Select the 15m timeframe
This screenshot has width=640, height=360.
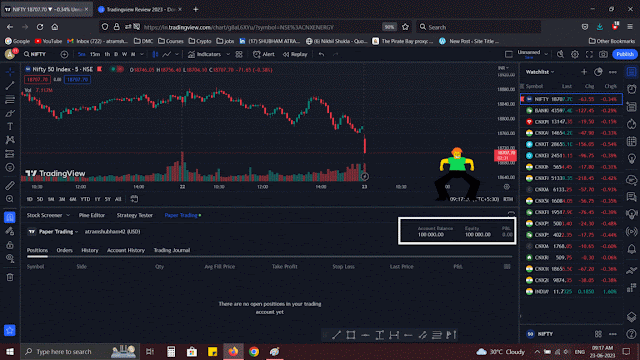pyautogui.click(x=95, y=54)
